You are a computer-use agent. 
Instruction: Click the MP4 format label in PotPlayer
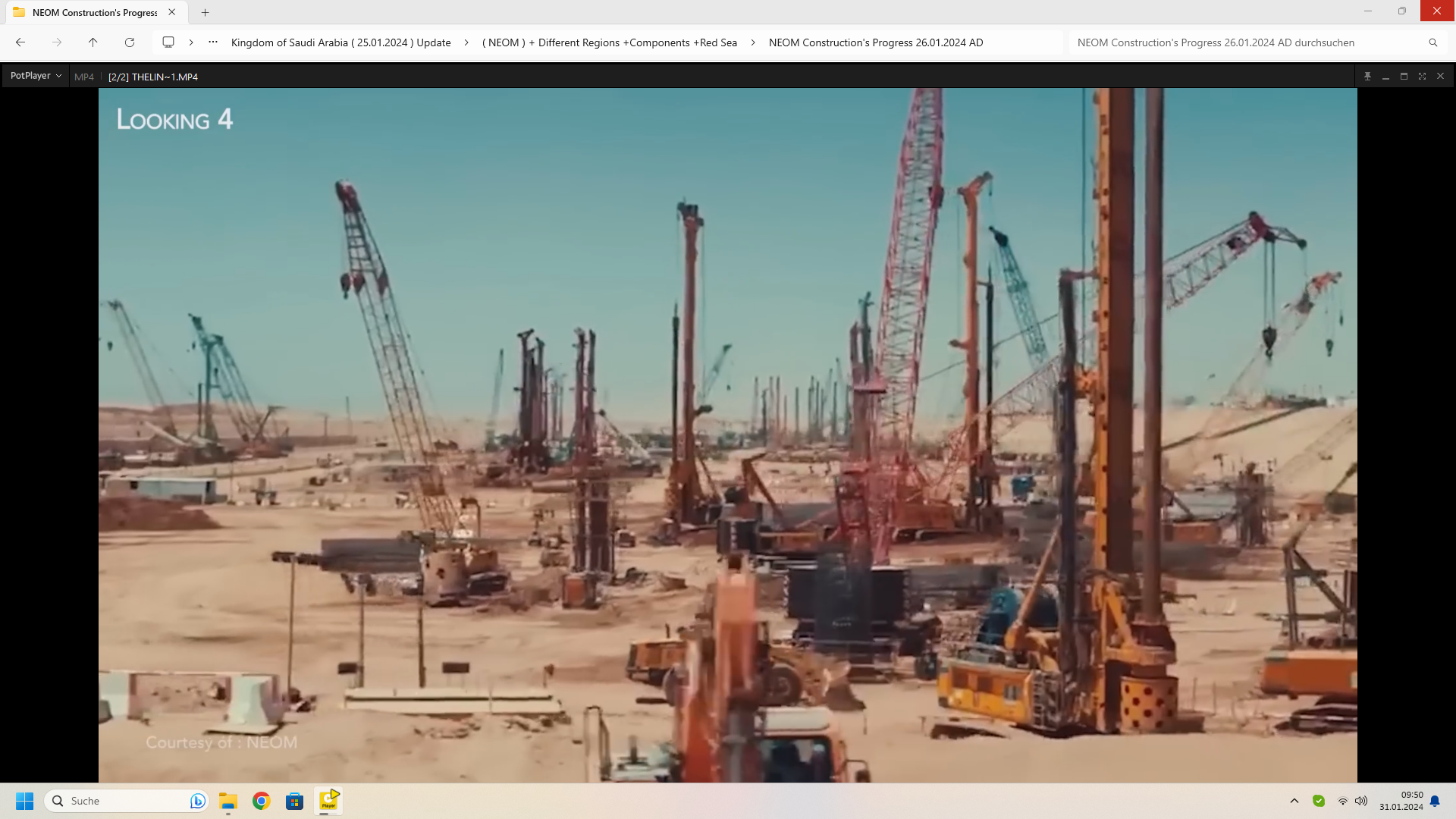pyautogui.click(x=84, y=77)
